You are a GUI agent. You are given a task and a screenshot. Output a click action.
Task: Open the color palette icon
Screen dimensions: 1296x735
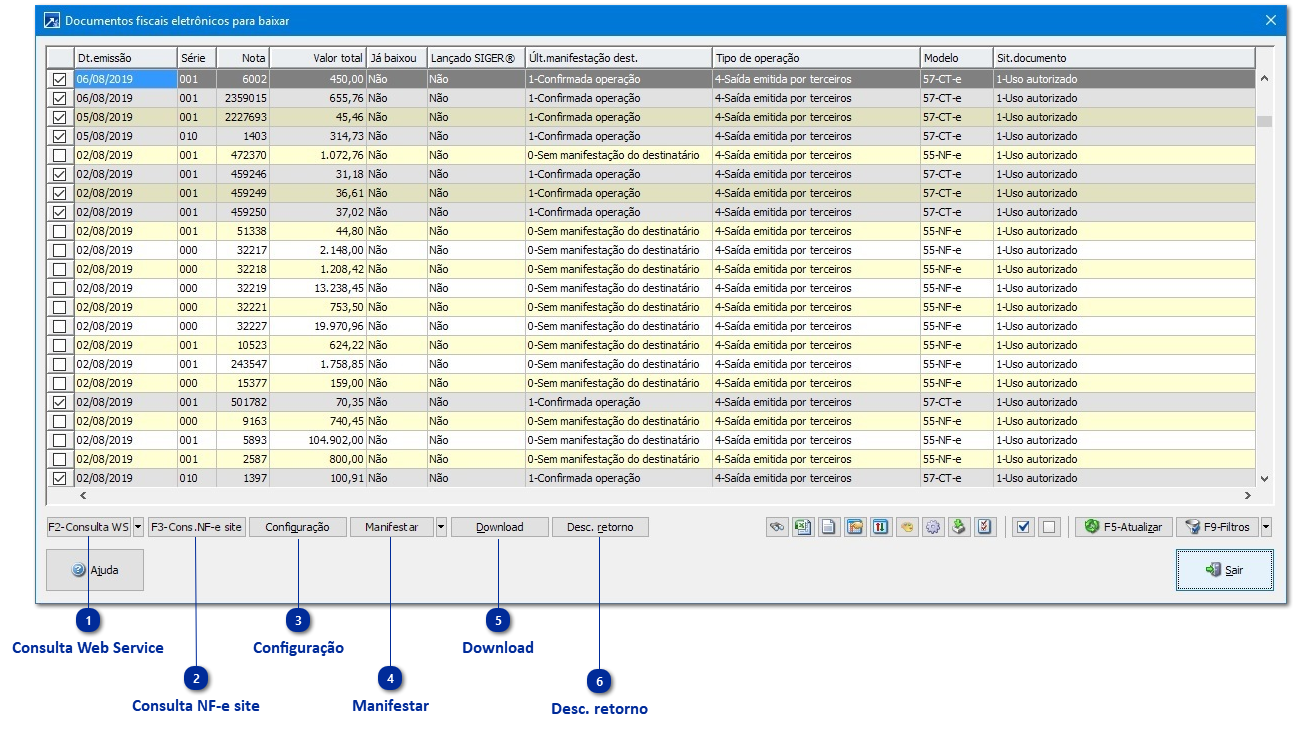coord(907,527)
